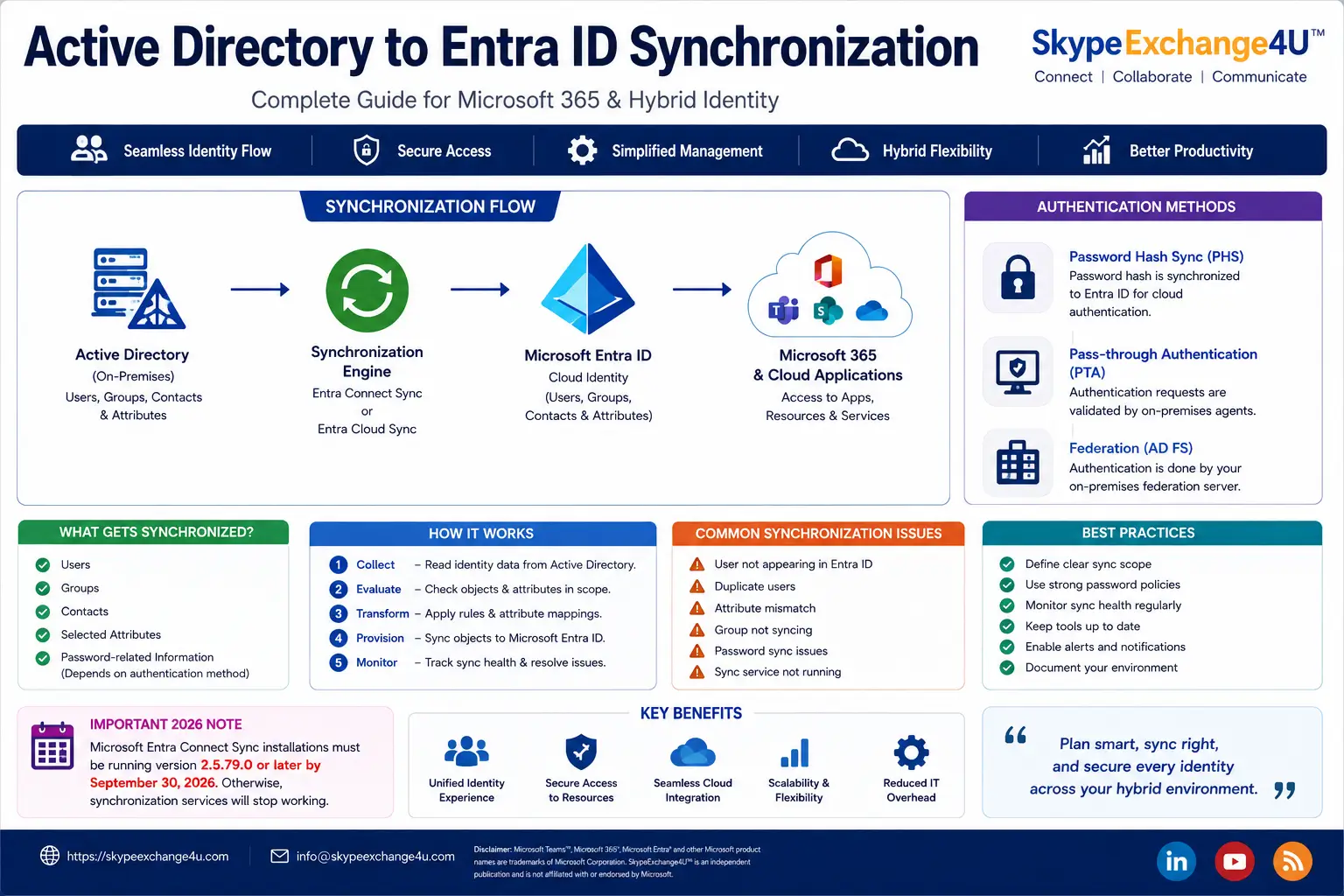1344x896 pixels.
Task: Click the checkmark next to Define clear sync scope
Action: (1007, 564)
